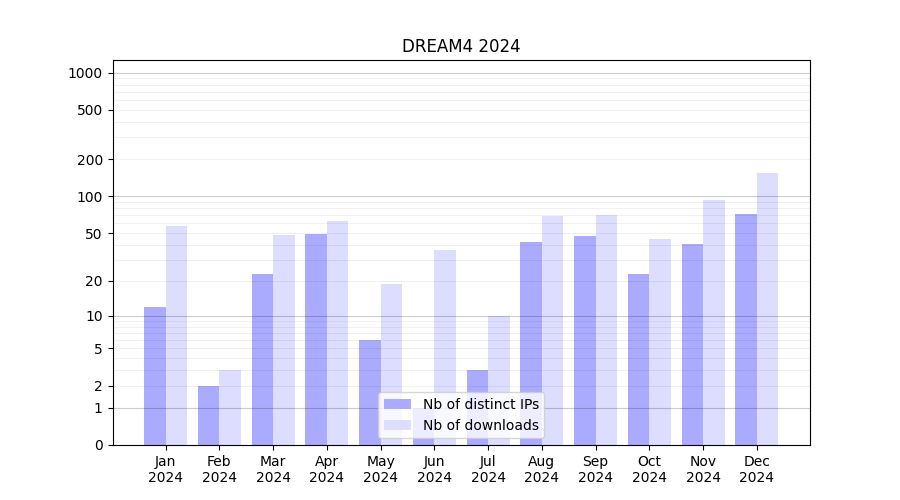
Task: Click the Dec 2024 distinct IPs bar
Action: (746, 329)
